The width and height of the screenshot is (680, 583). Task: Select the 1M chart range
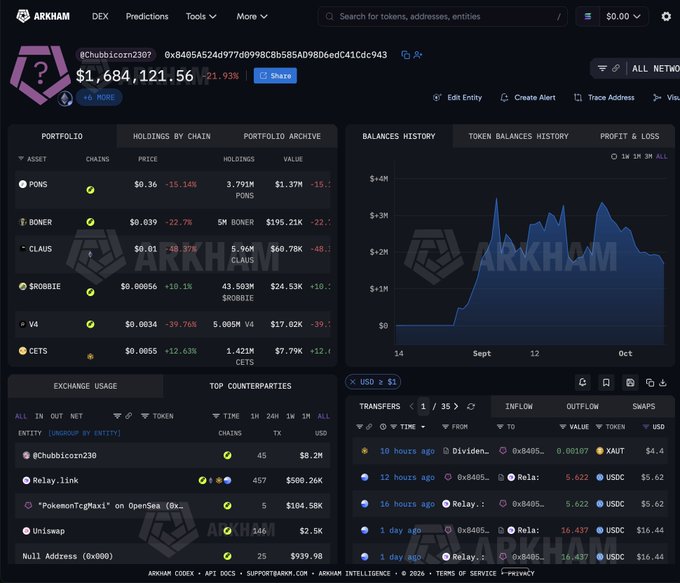coord(637,157)
